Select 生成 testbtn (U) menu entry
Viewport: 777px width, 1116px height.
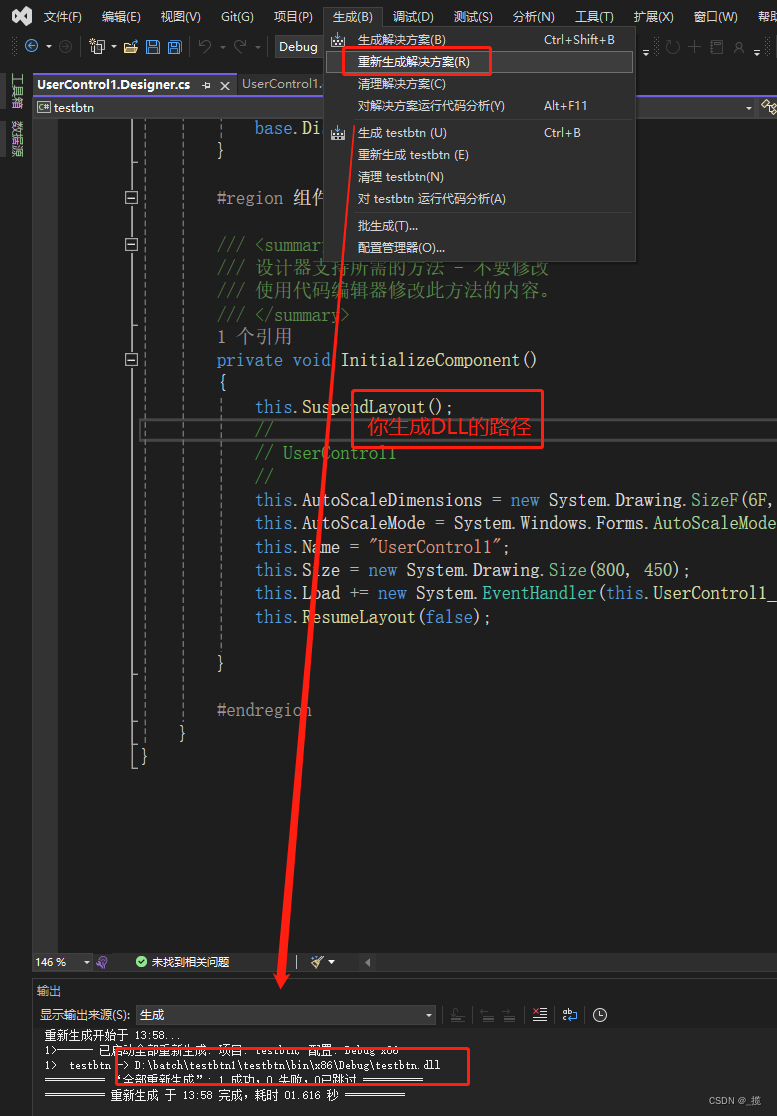tap(480, 132)
